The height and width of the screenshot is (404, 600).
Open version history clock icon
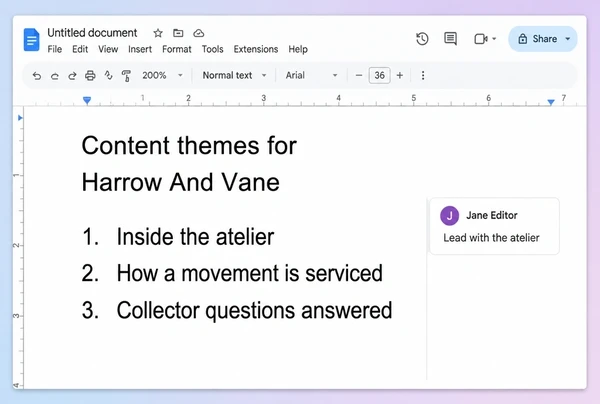[422, 39]
